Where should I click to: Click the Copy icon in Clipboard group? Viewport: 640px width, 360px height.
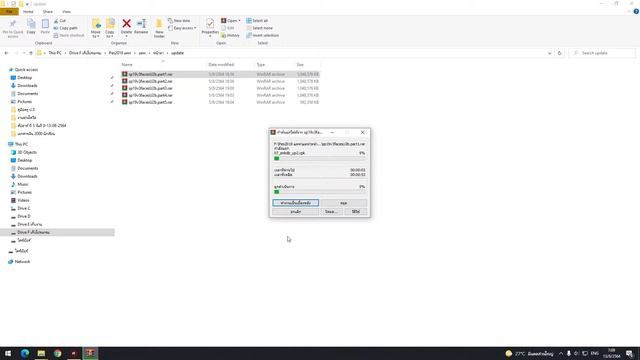pyautogui.click(x=31, y=27)
